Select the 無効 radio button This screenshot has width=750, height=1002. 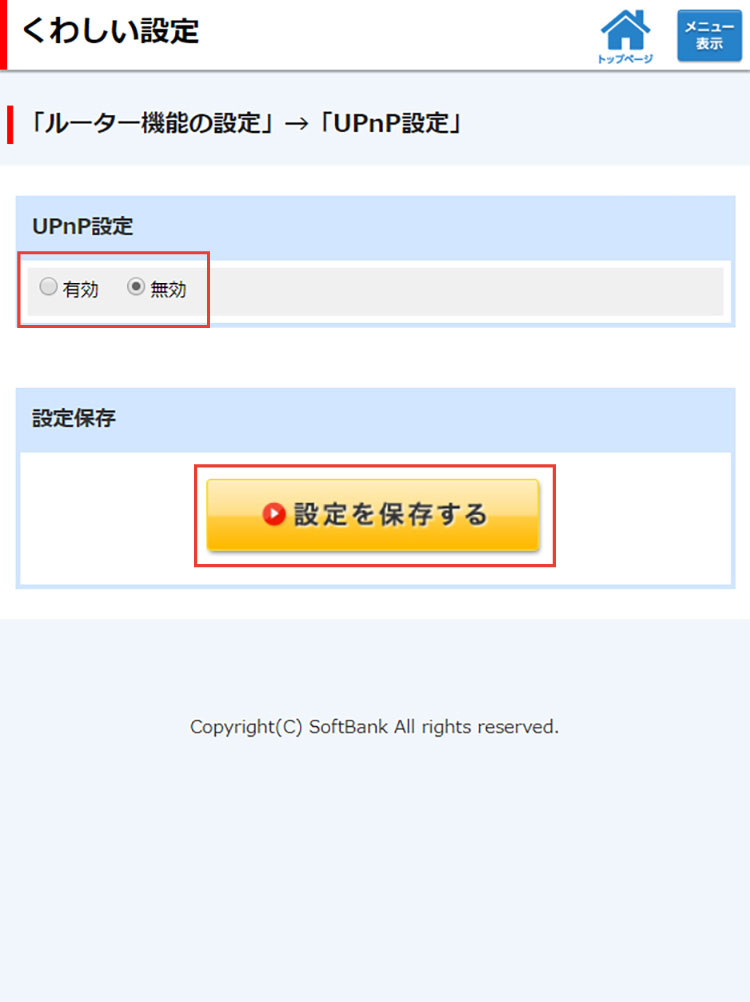135,287
